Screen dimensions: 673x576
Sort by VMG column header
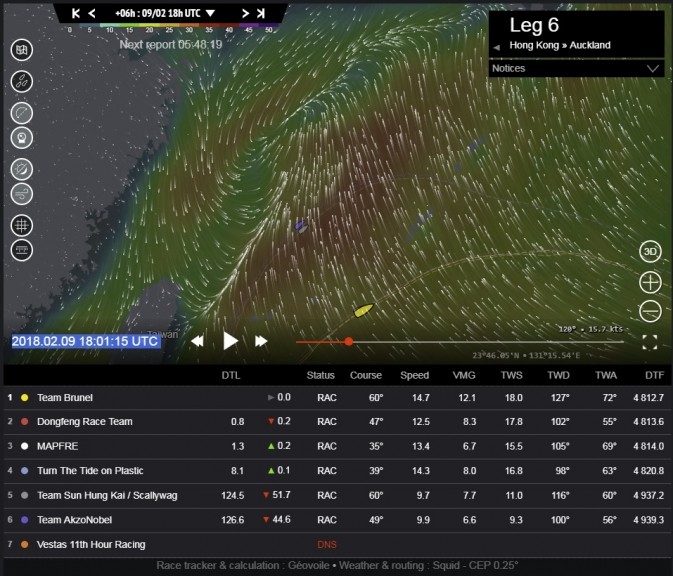464,376
